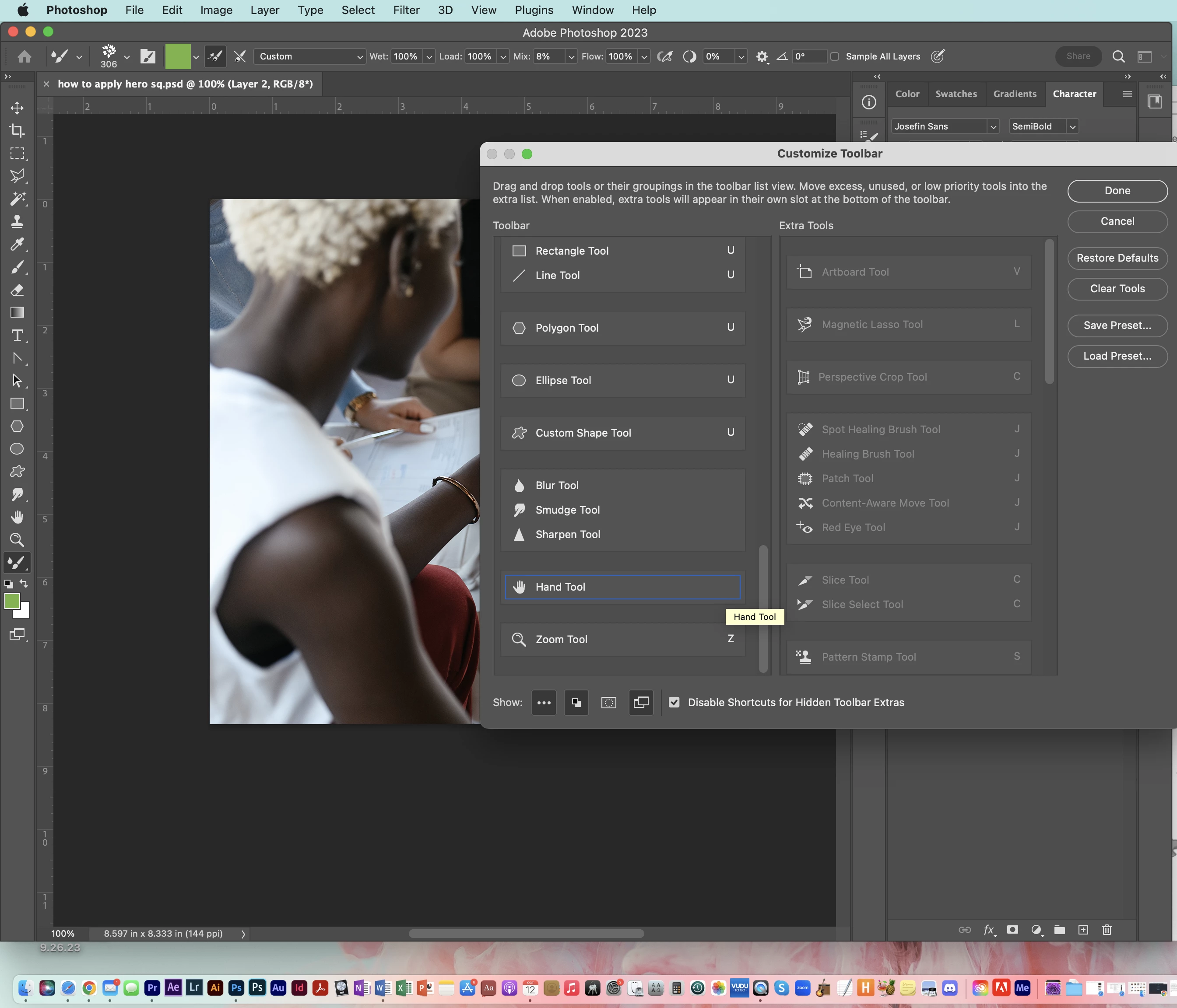Switch to the Swatches tab

click(956, 94)
